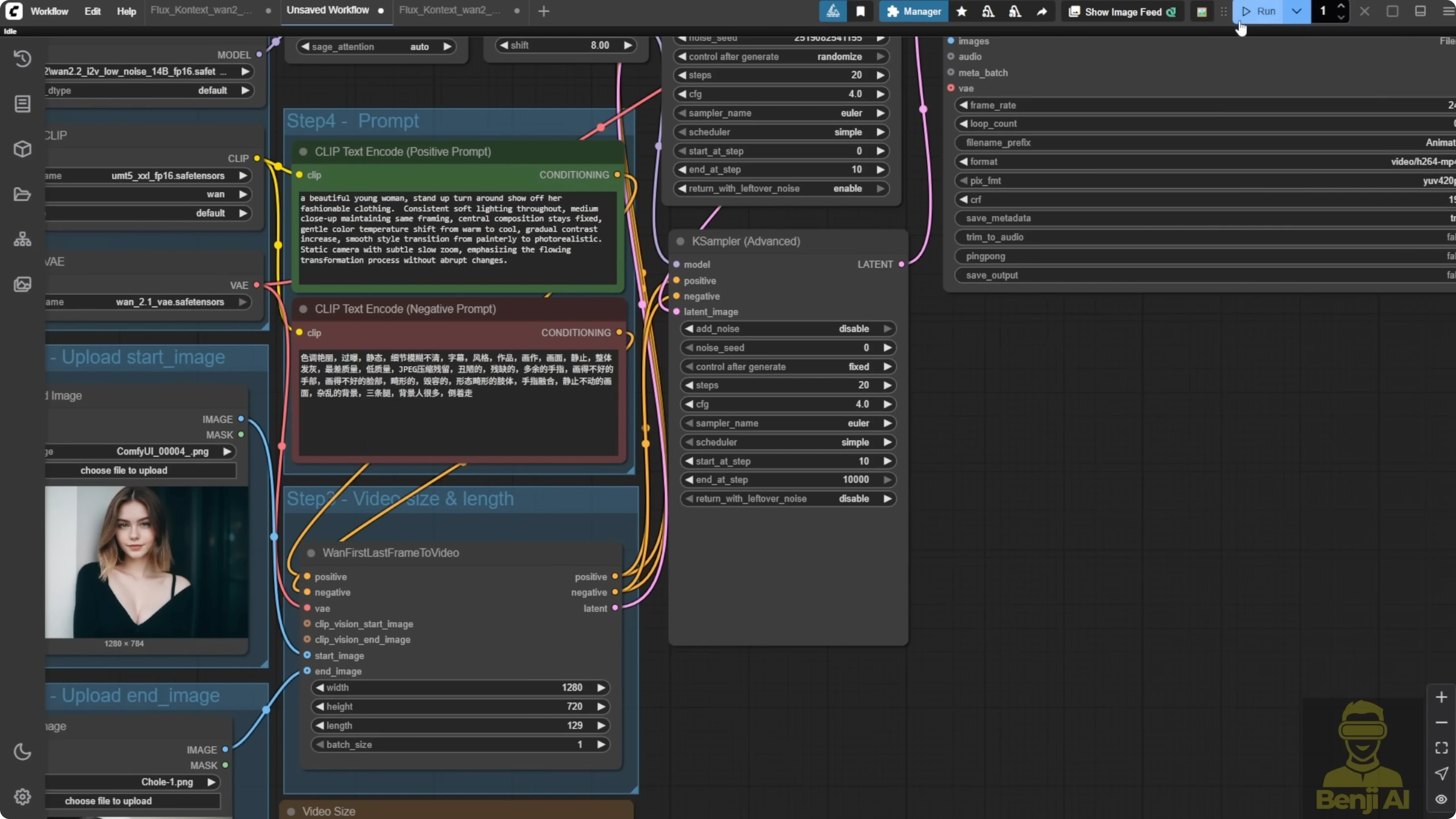Open the model library sidebar
Screen dimensions: 1456x819
(x=23, y=149)
